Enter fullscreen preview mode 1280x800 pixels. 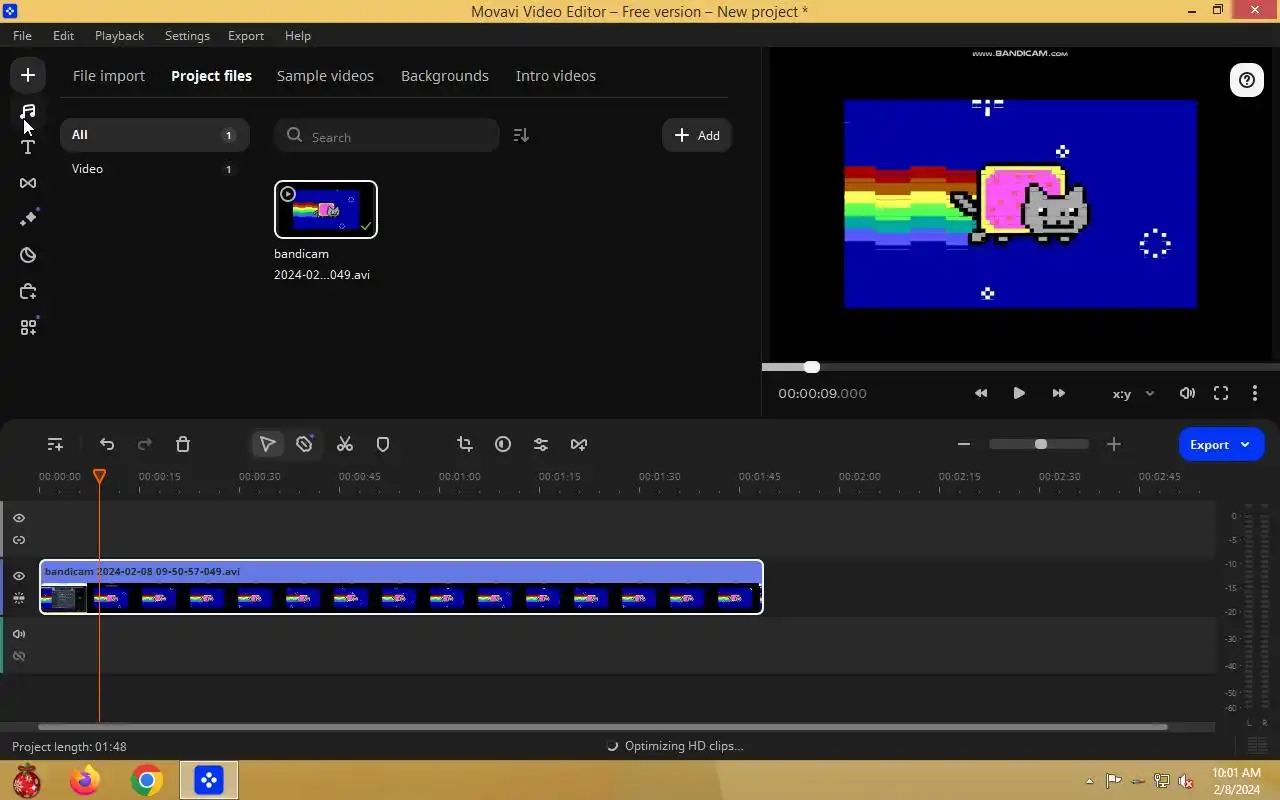click(x=1221, y=393)
